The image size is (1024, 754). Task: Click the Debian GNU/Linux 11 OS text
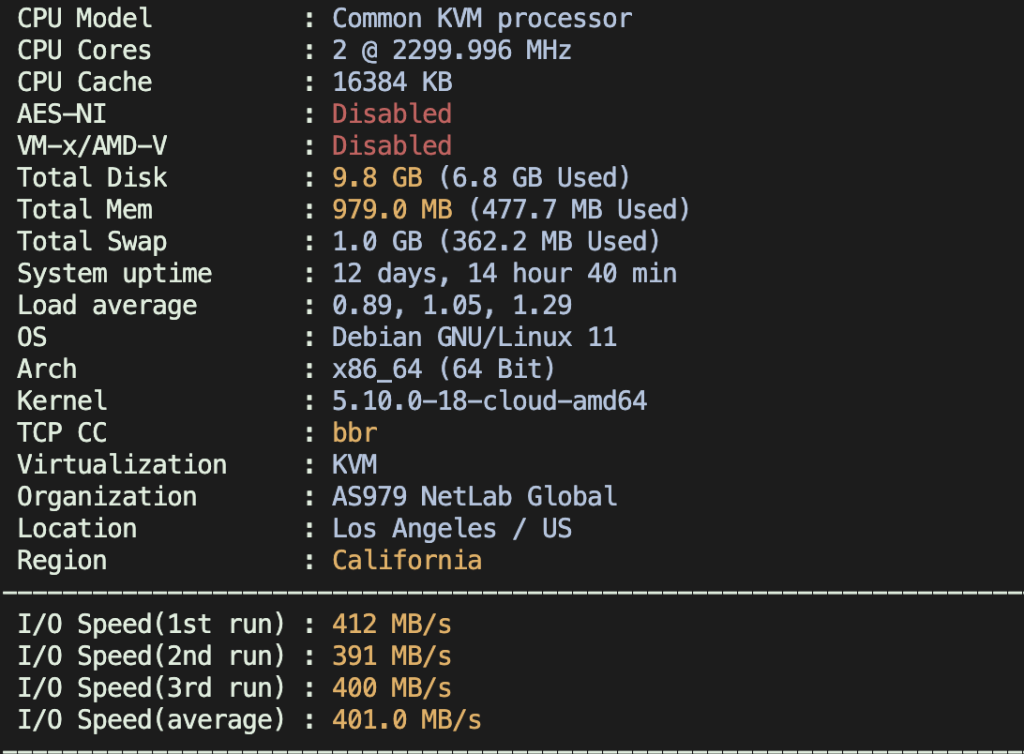coord(474,337)
